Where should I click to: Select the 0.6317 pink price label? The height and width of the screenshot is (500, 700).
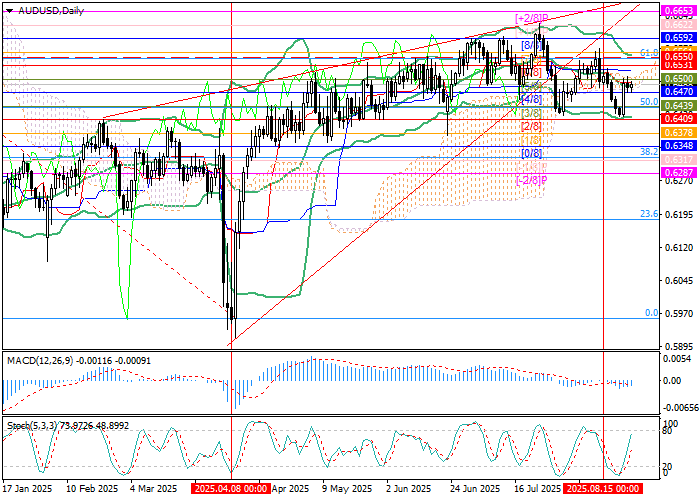click(x=679, y=159)
